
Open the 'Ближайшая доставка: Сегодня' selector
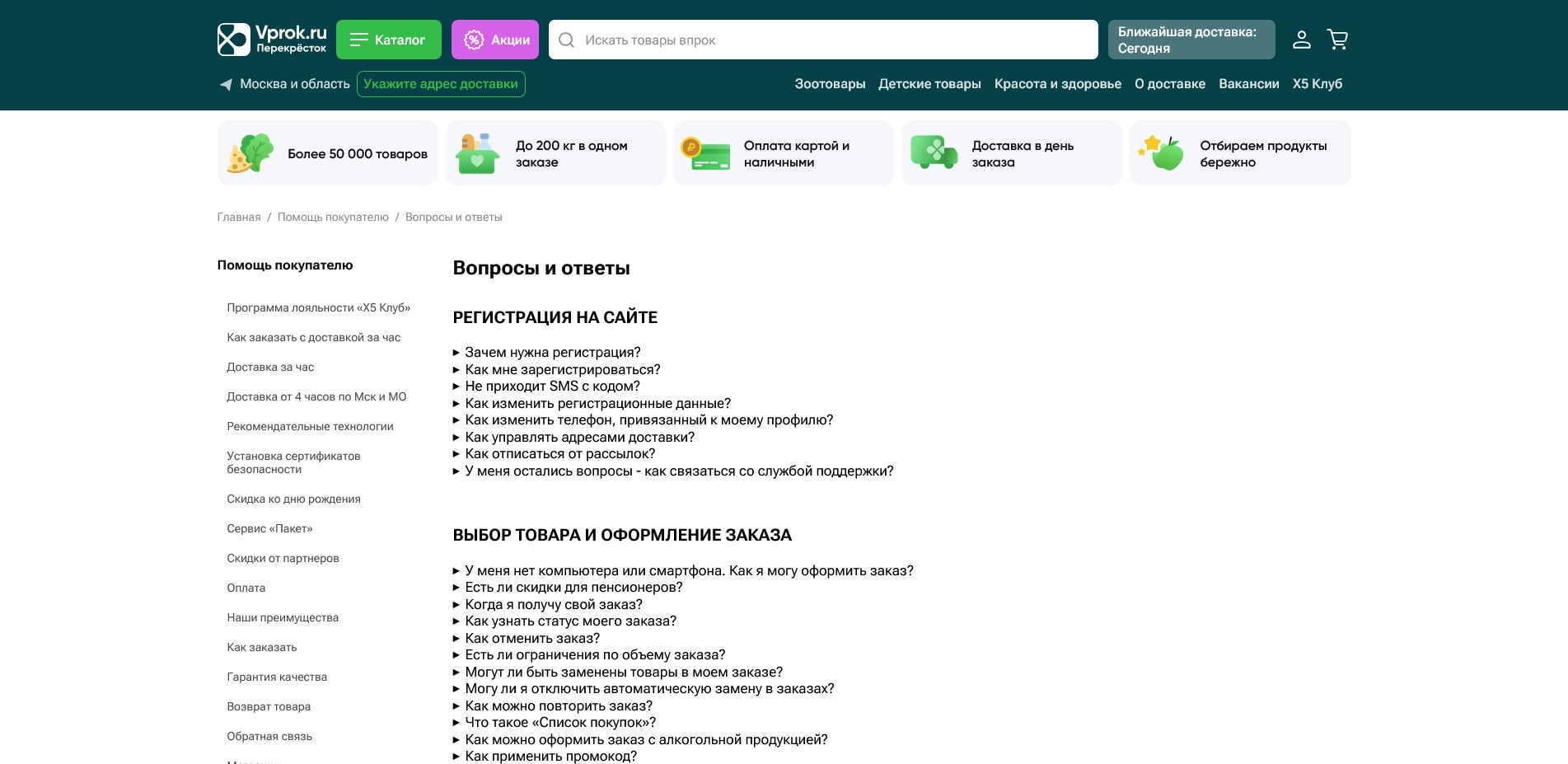pos(1191,39)
